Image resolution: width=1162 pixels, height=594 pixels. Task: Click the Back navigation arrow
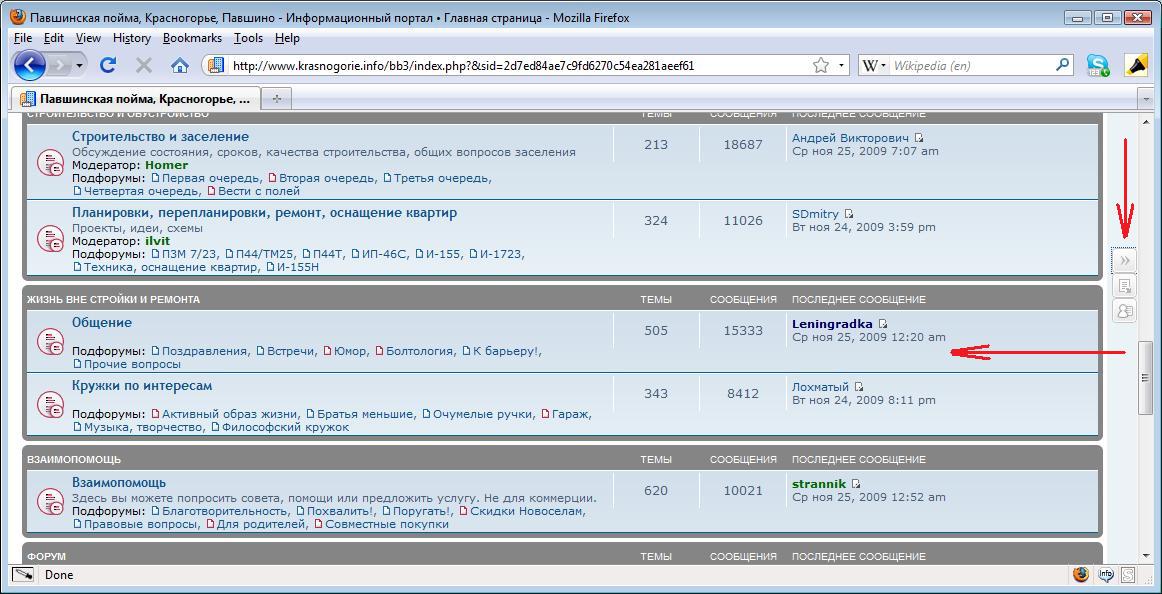tap(30, 65)
